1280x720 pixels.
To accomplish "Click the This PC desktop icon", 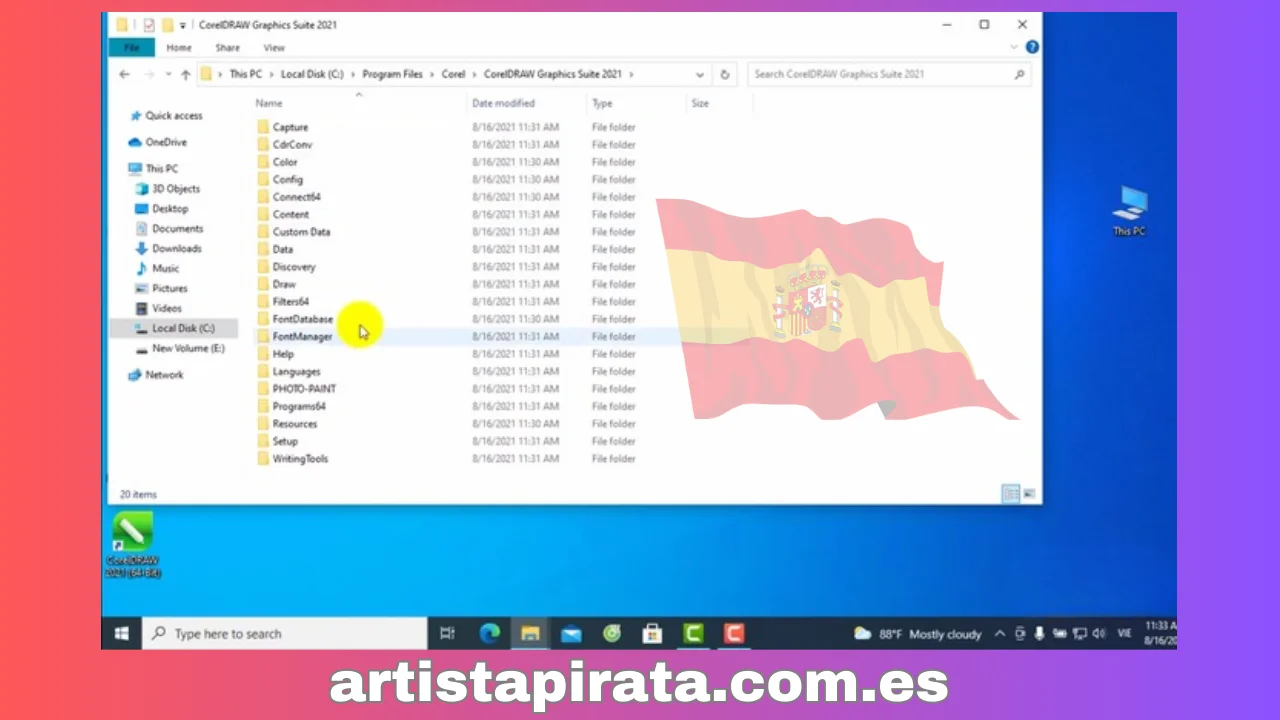I will point(1129,211).
